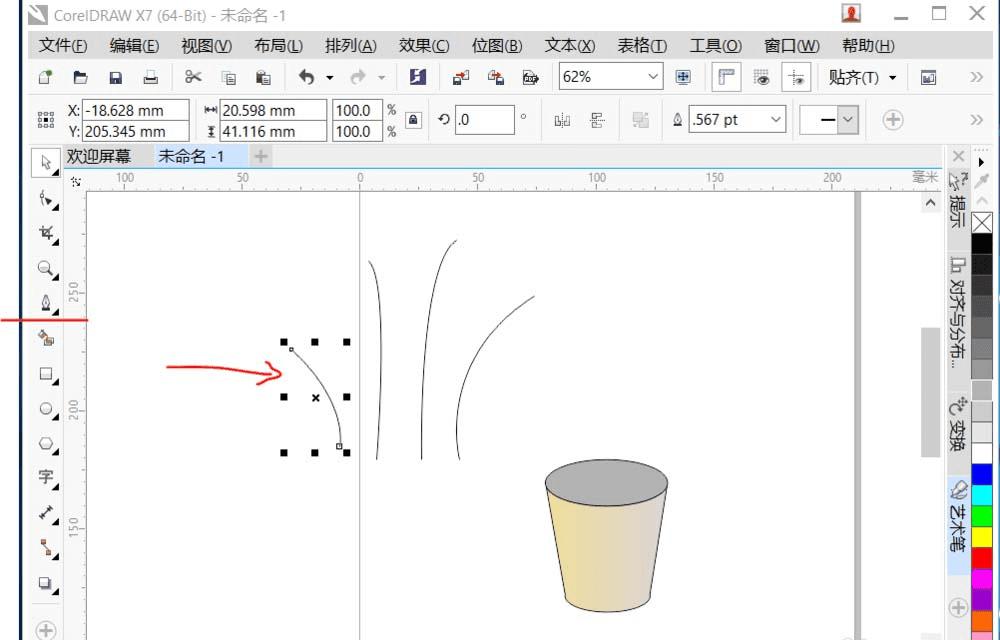Select the Text tool
This screenshot has width=1000, height=640.
pyautogui.click(x=46, y=478)
